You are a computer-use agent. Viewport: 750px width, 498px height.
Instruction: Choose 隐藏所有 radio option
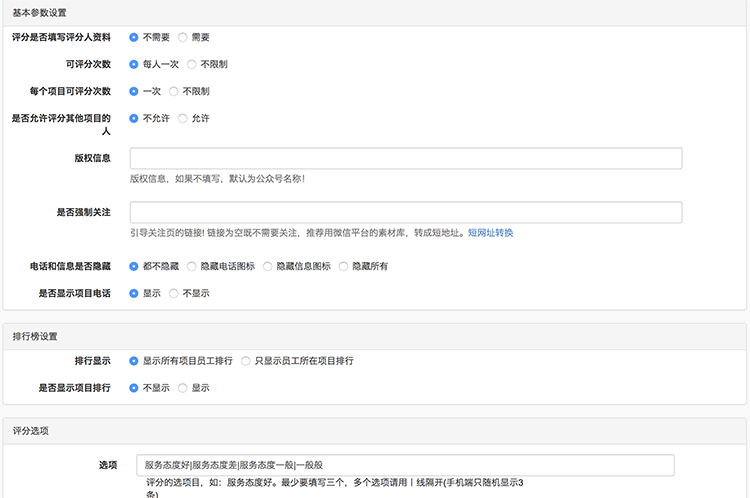(343, 266)
